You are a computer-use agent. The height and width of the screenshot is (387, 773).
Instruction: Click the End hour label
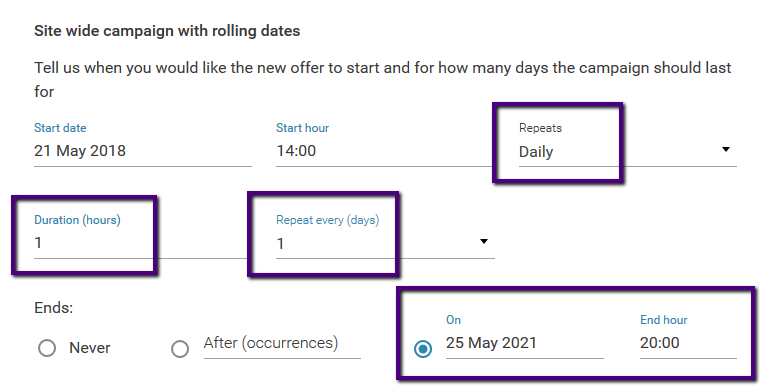[664, 320]
